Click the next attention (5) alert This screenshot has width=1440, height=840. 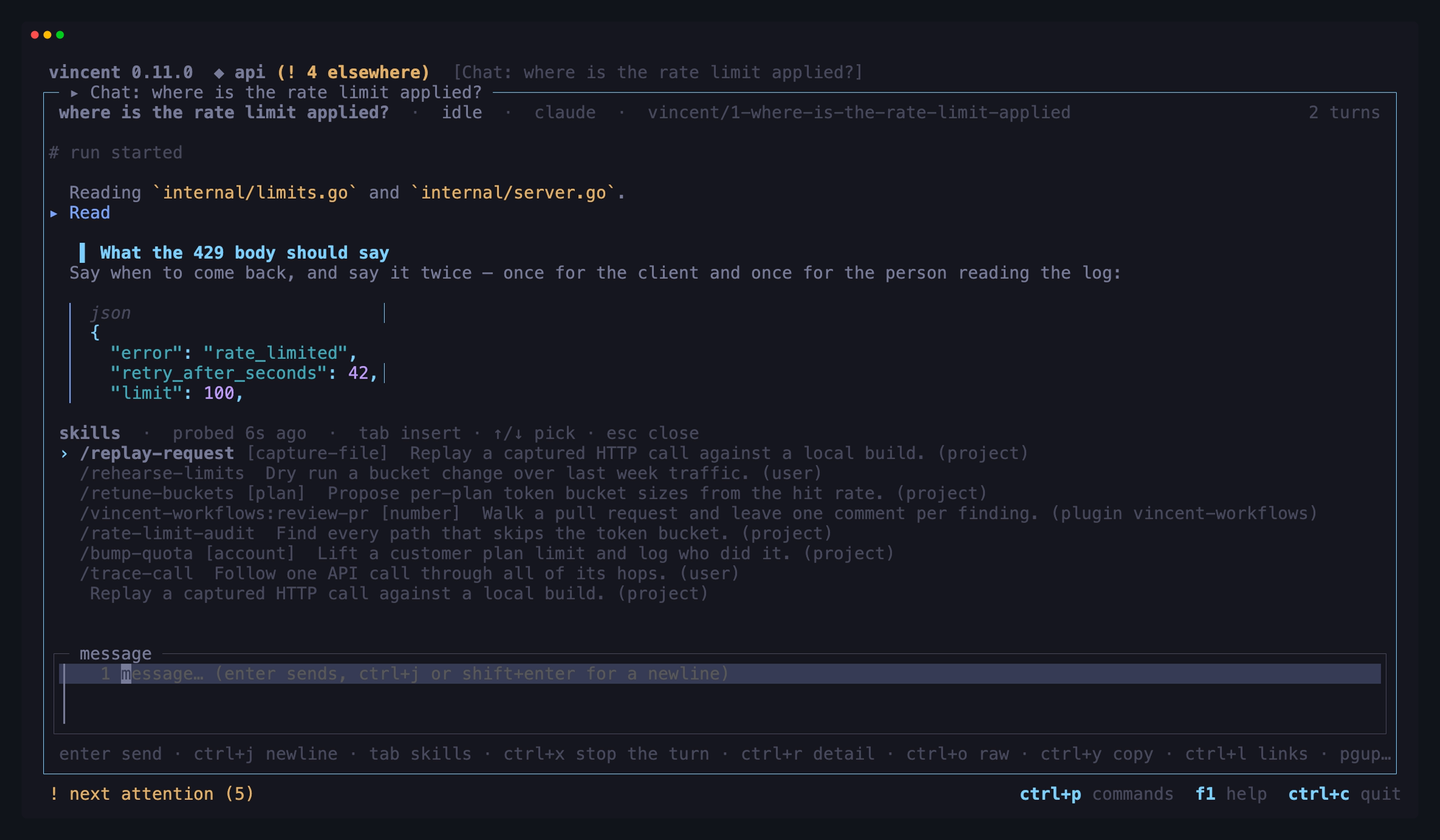152,794
